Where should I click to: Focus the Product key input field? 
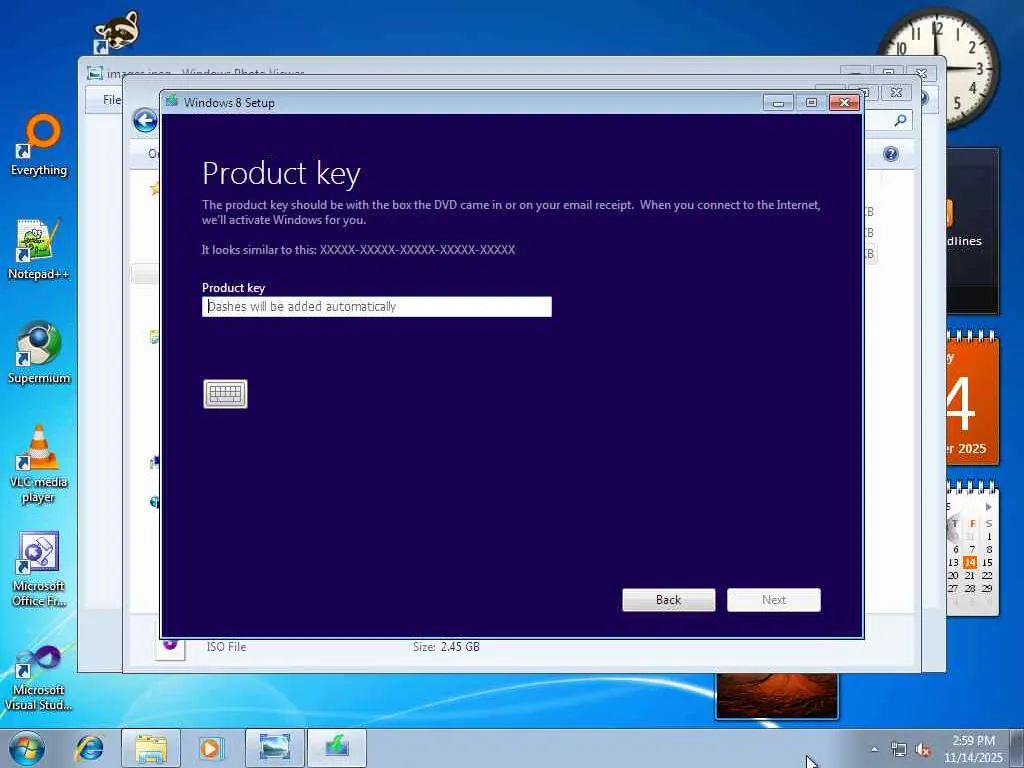coord(377,306)
